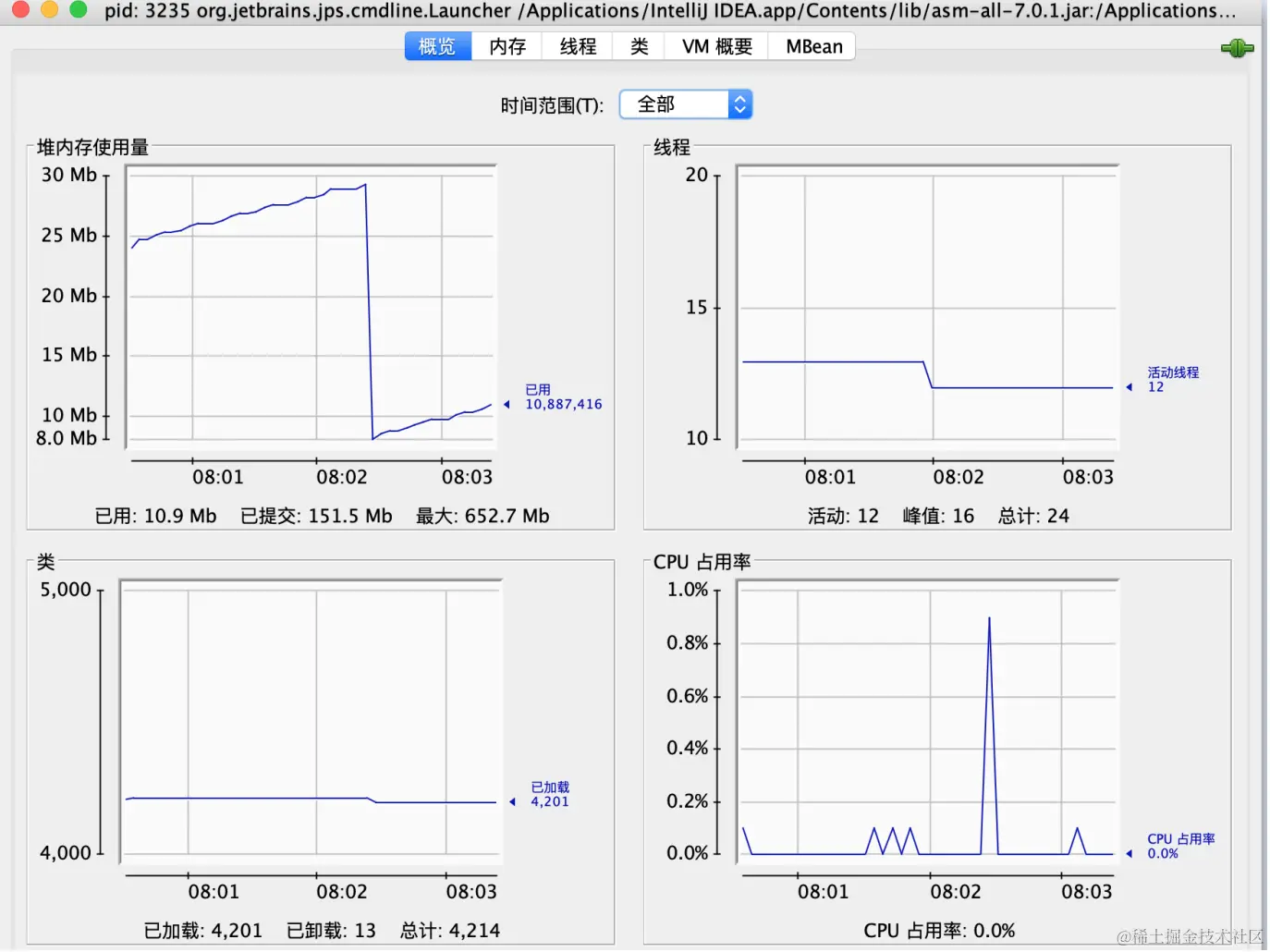Click the 活动: 12 summary text
1270x952 pixels.
point(843,516)
